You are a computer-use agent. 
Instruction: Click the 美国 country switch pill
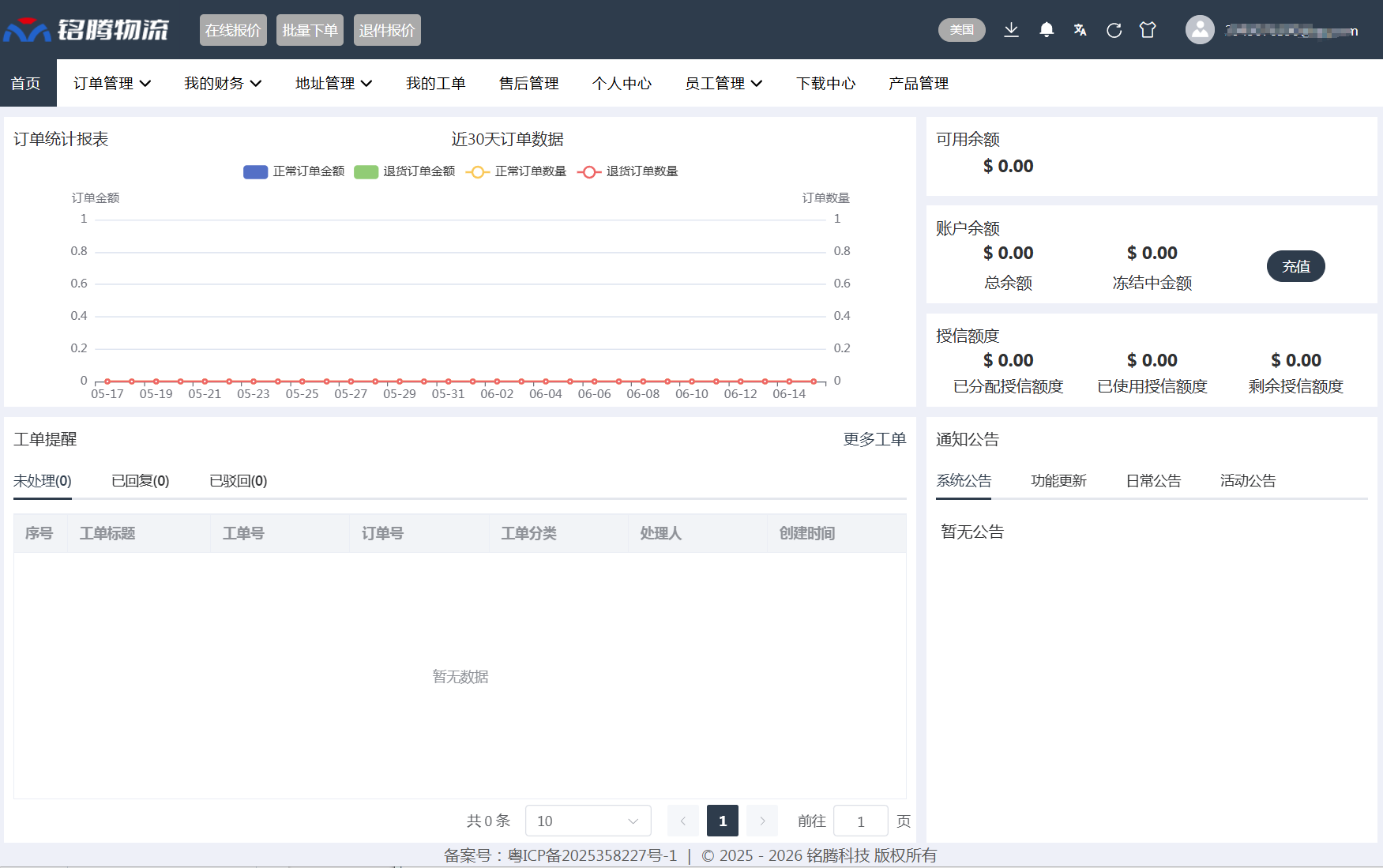pyautogui.click(x=961, y=30)
